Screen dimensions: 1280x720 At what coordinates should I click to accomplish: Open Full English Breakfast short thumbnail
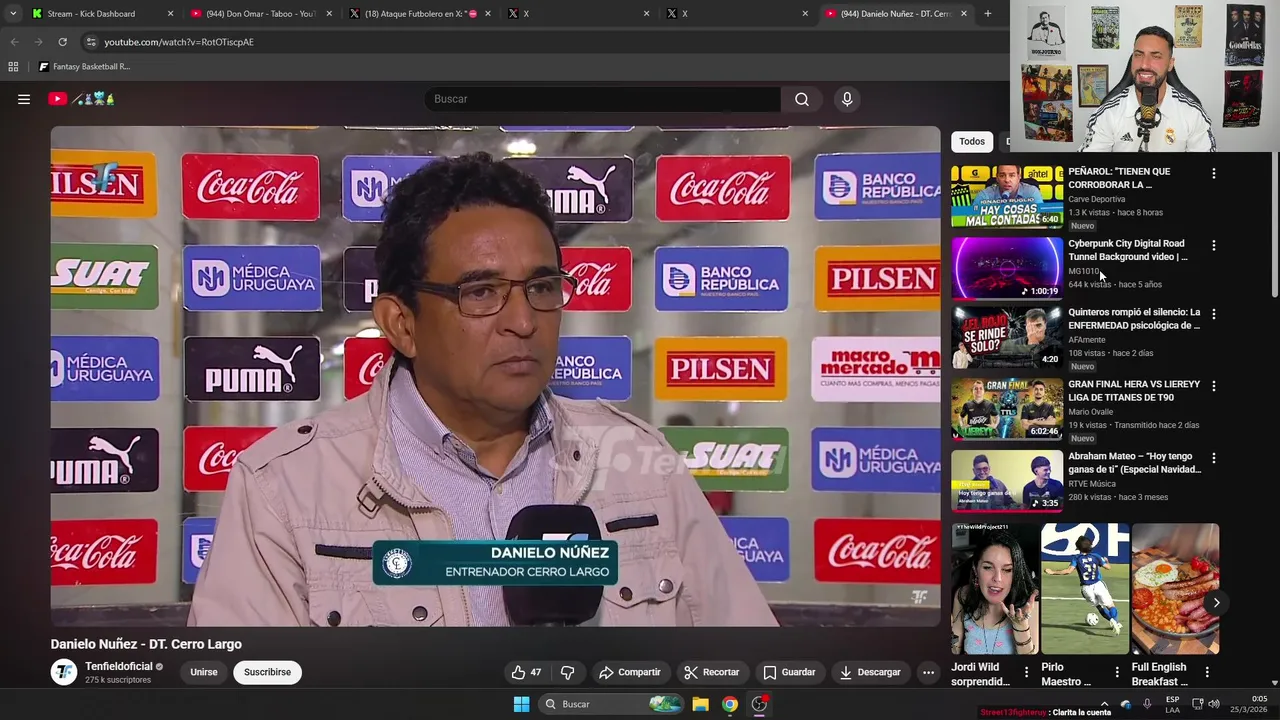click(1175, 589)
